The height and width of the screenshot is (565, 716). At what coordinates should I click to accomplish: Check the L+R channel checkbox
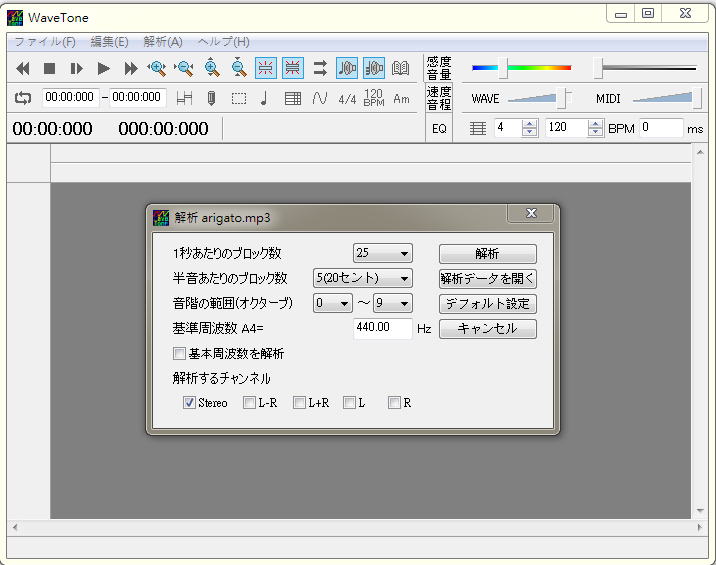[x=299, y=402]
